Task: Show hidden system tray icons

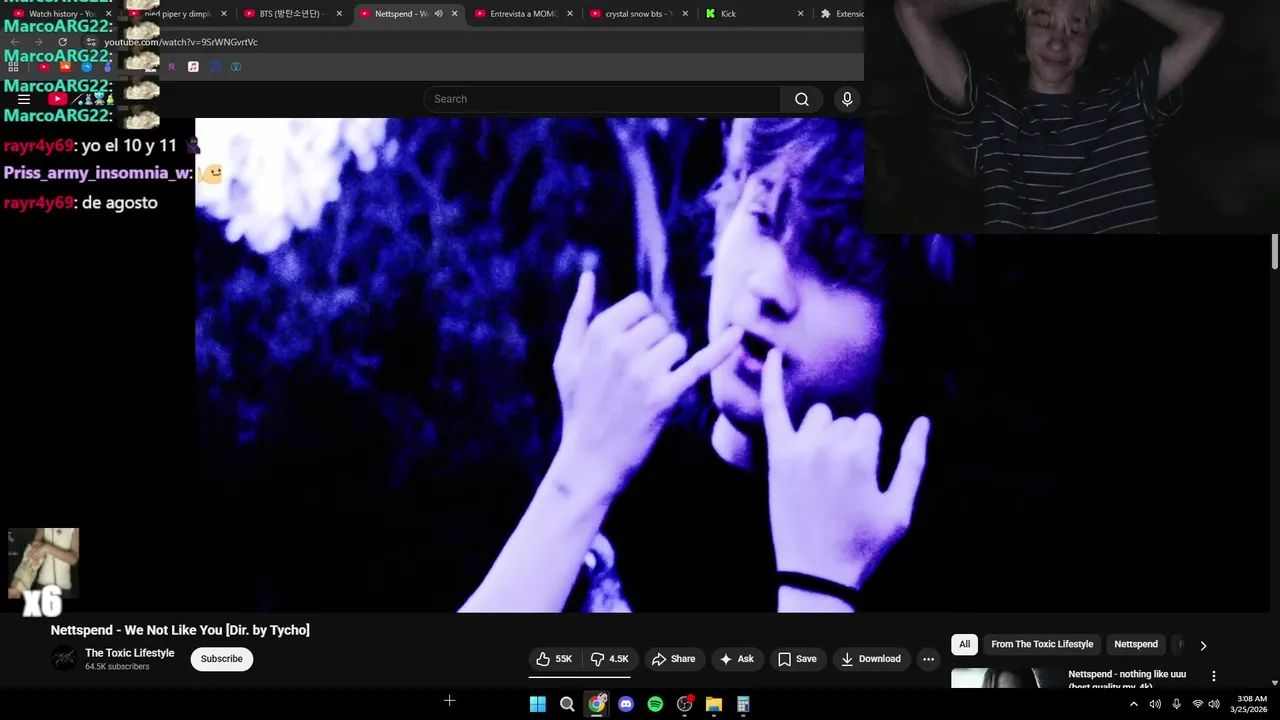Action: pyautogui.click(x=1134, y=704)
